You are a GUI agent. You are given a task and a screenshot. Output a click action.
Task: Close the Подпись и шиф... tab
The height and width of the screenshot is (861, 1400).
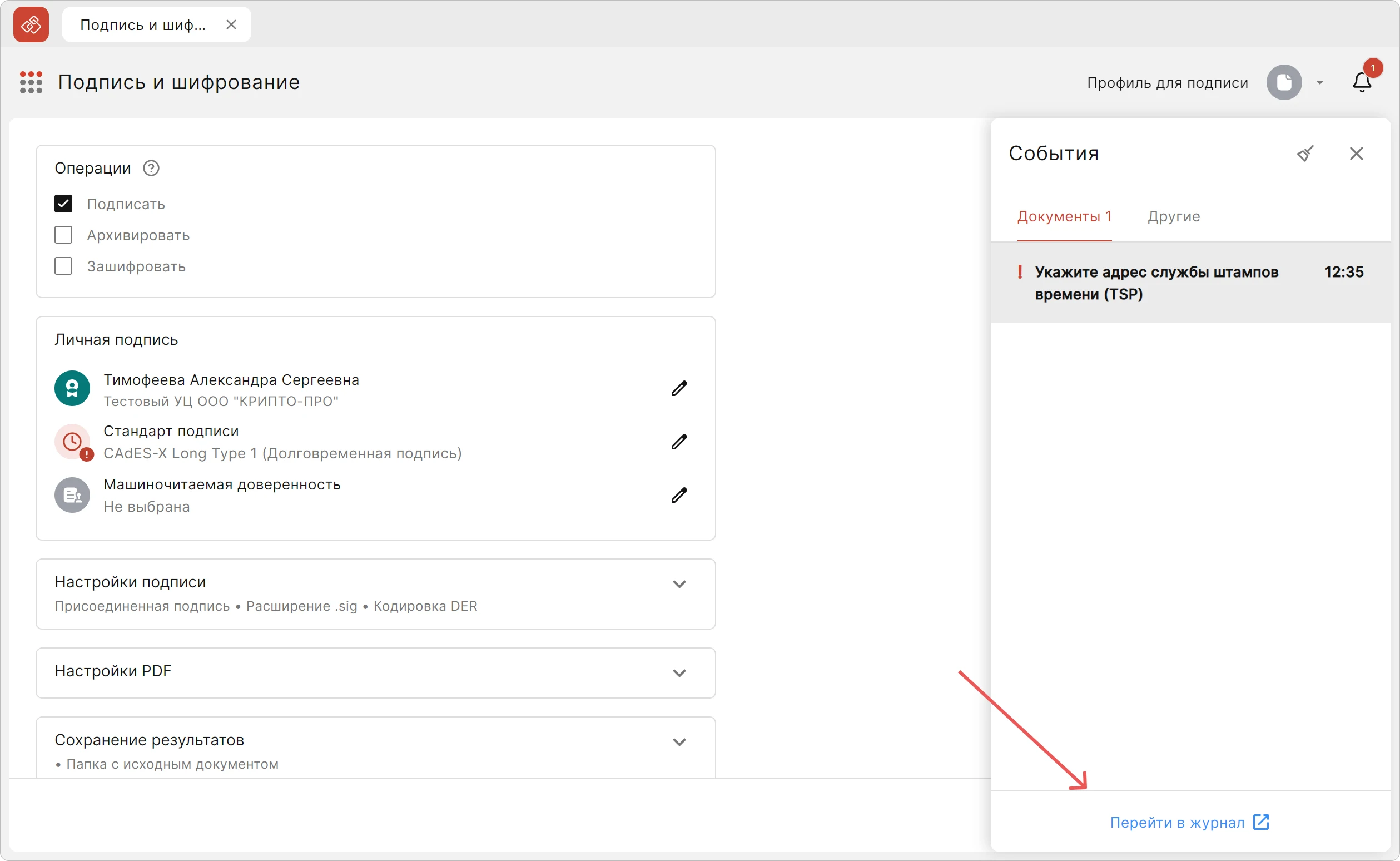click(x=231, y=24)
